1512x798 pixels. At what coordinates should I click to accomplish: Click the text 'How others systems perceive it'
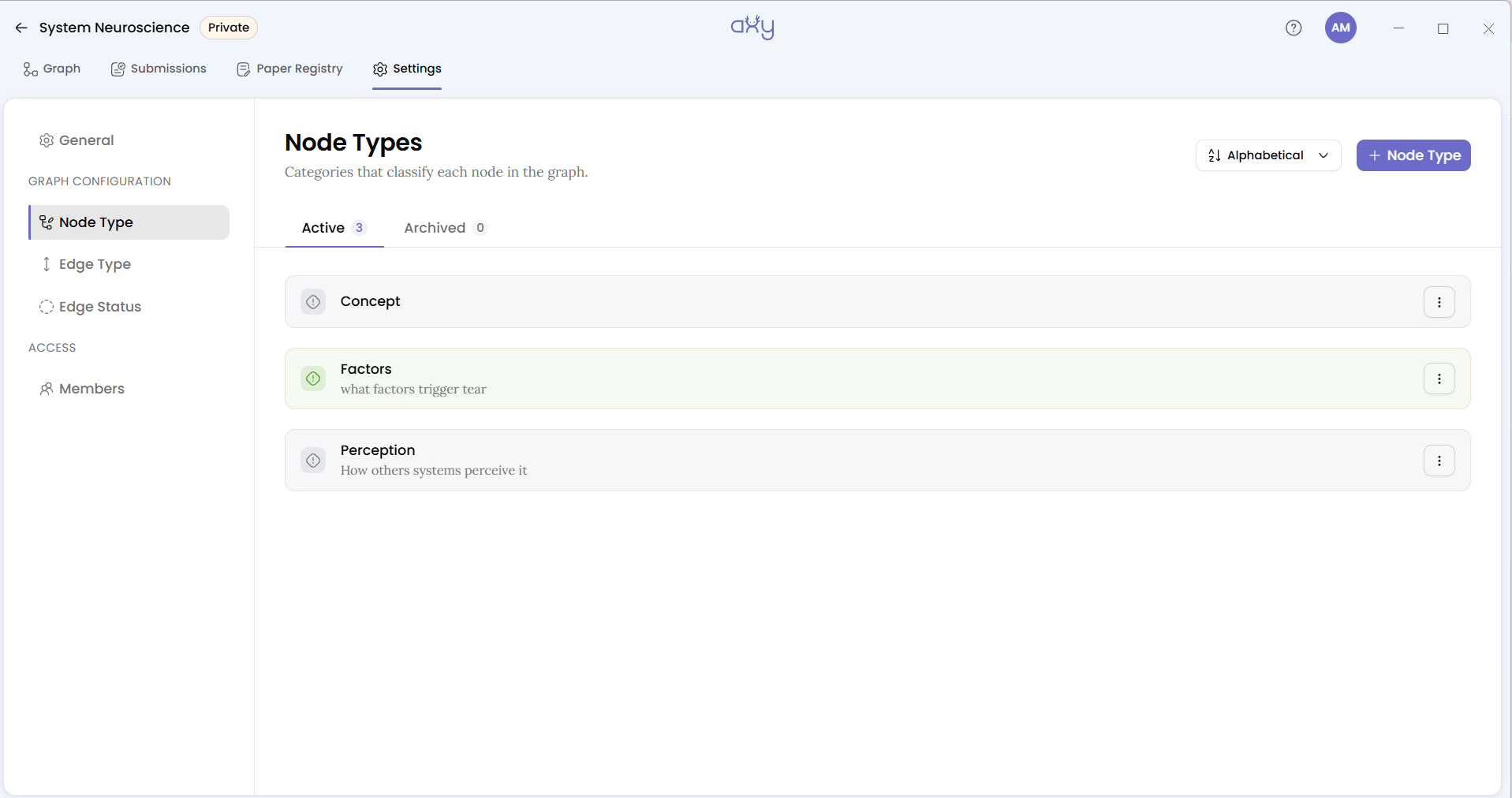click(434, 470)
